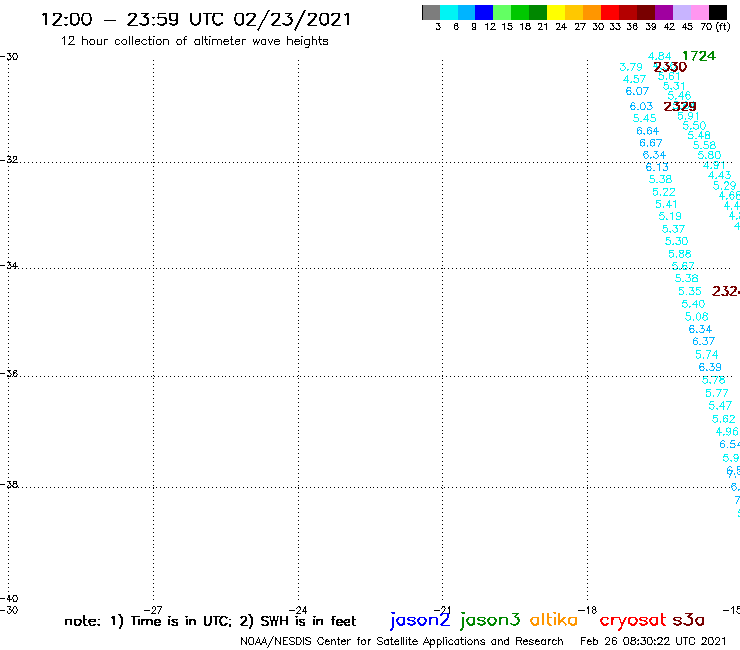This screenshot has width=740, height=650.
Task: Click the wave height value 6.67
Action: (651, 143)
